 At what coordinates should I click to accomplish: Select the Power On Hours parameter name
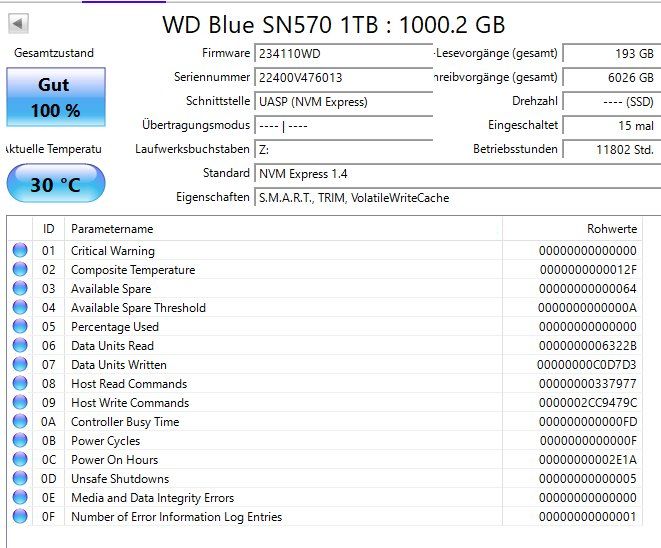click(114, 459)
